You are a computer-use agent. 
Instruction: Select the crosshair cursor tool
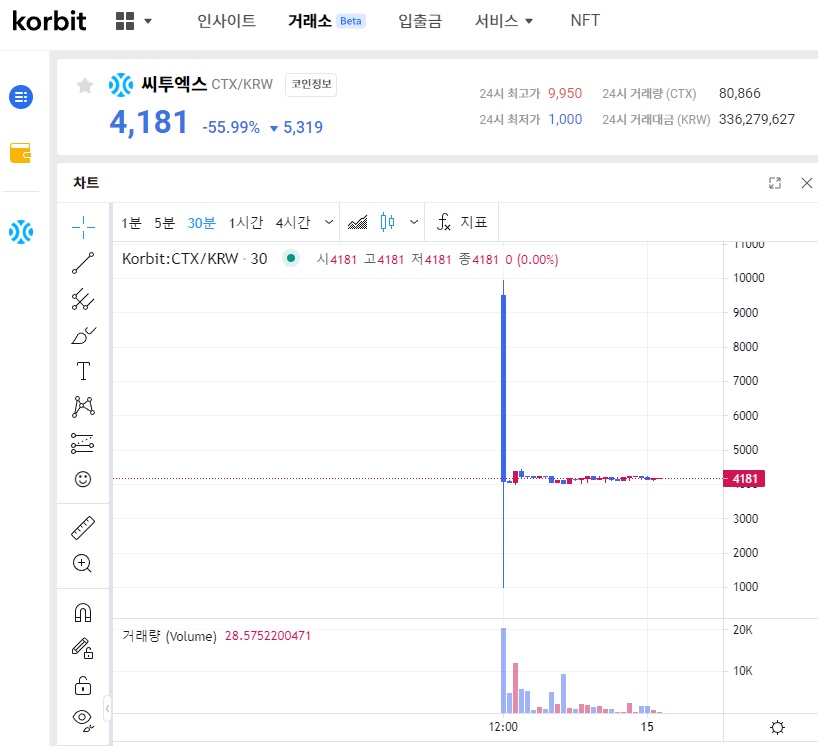(x=83, y=227)
